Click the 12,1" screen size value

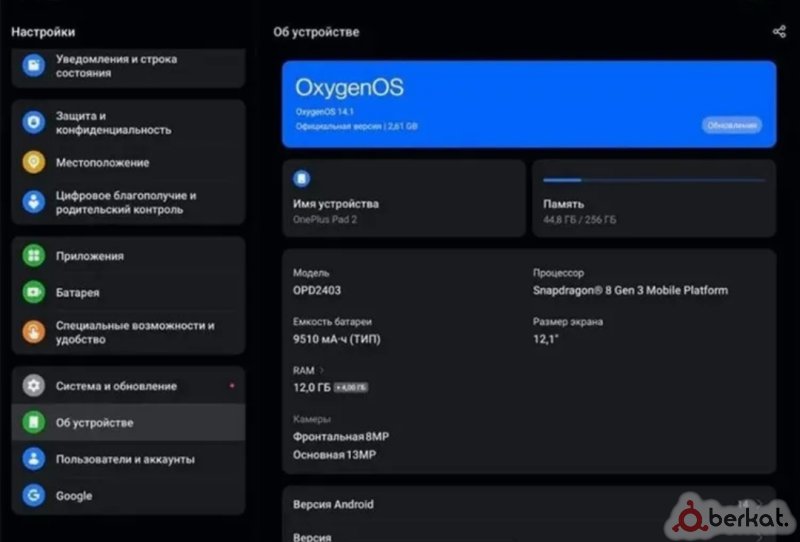pyautogui.click(x=545, y=339)
